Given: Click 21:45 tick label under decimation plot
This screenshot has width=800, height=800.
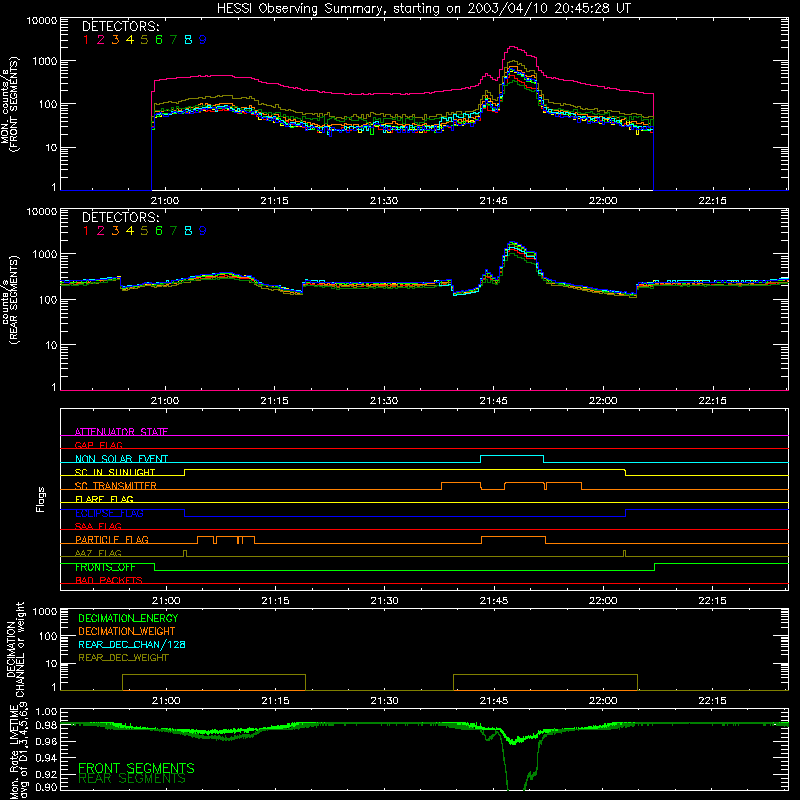Looking at the screenshot, I should (x=493, y=701).
